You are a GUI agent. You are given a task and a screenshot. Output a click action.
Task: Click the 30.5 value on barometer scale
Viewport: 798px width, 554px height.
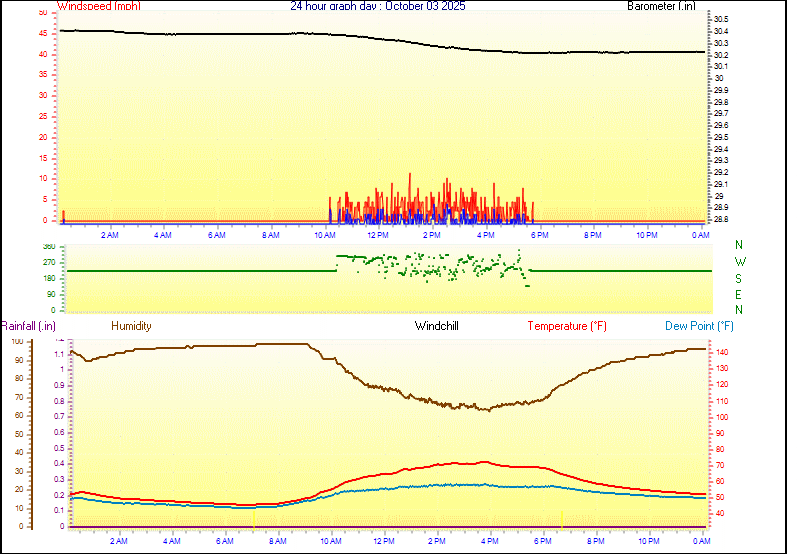pos(720,19)
